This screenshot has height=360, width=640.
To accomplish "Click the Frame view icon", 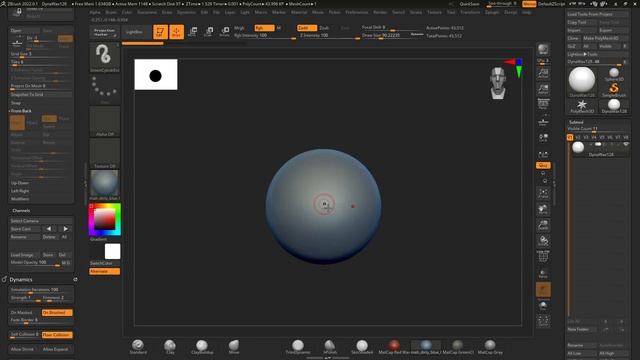I will point(543,193).
